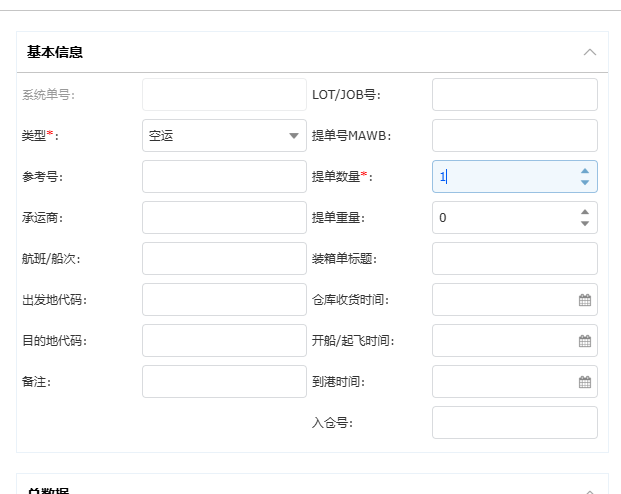Click the 装箱单标题 text field

tap(514, 259)
